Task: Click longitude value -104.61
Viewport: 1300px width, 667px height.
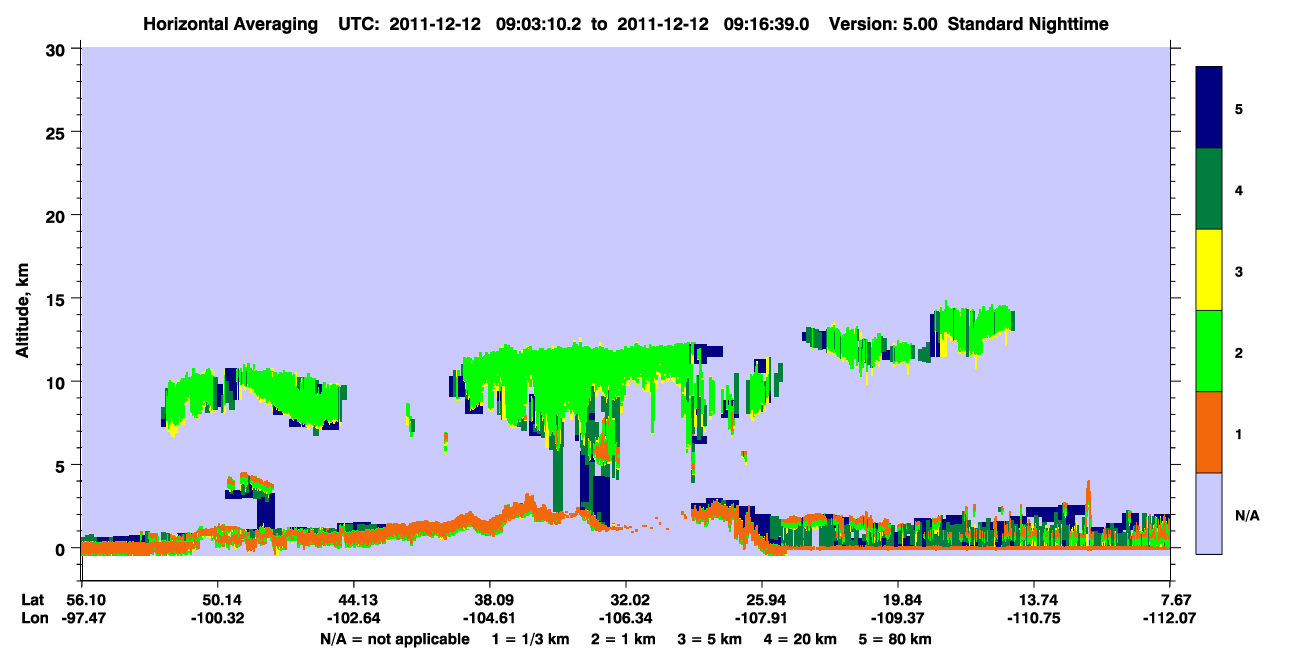Action: coord(490,618)
